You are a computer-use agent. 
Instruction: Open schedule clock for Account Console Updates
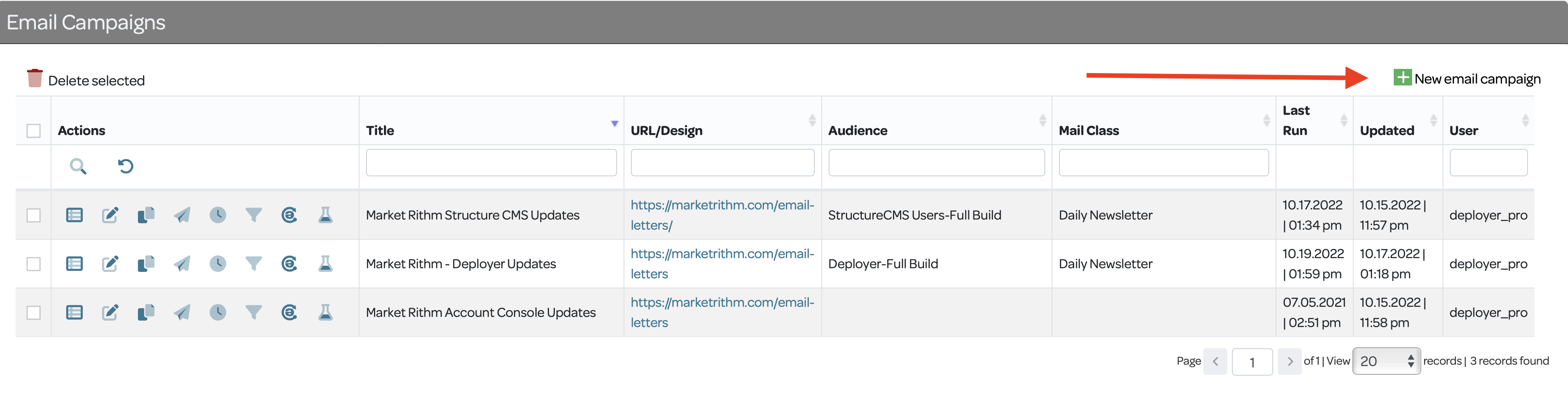pos(218,312)
